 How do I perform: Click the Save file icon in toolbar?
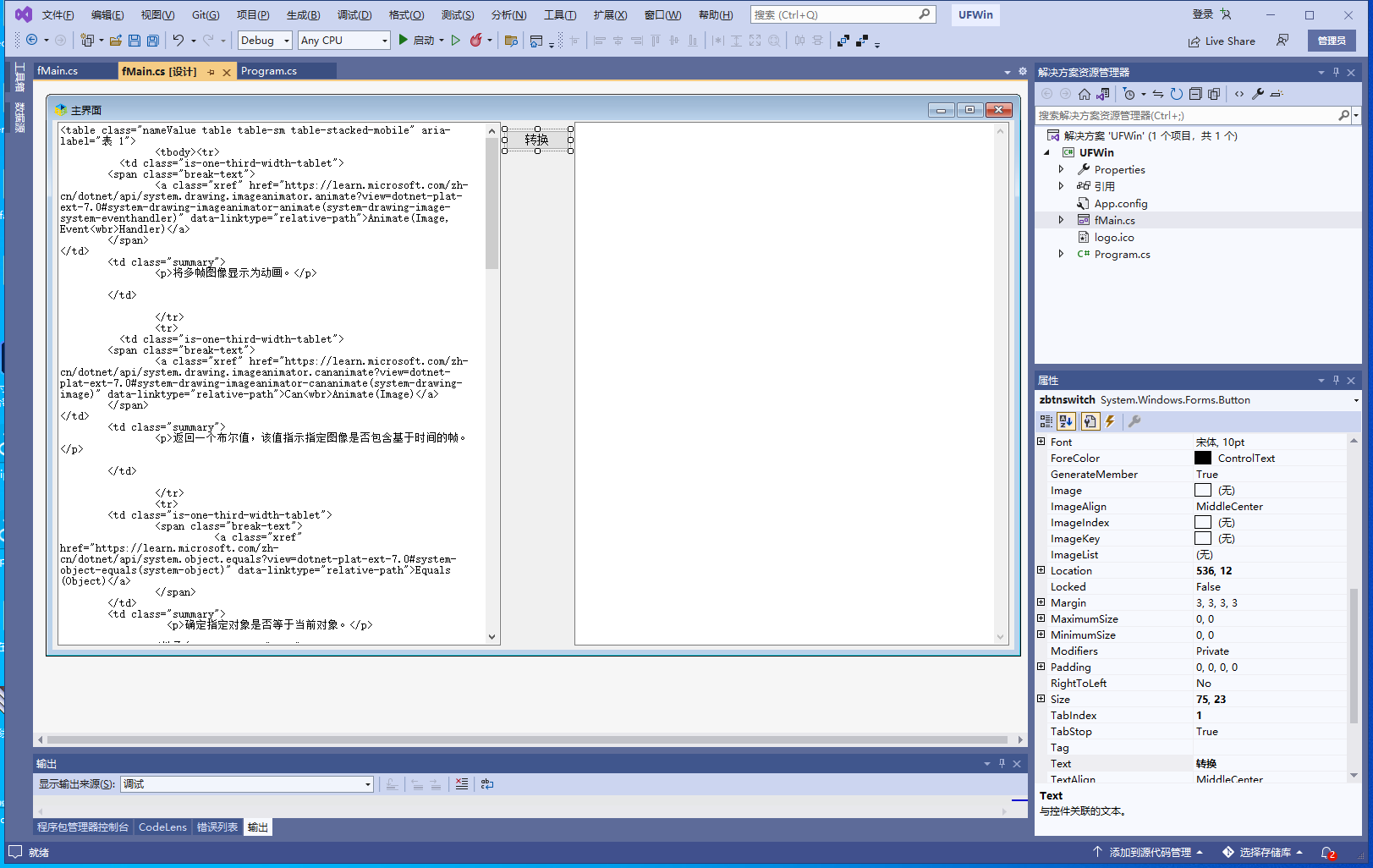(135, 41)
